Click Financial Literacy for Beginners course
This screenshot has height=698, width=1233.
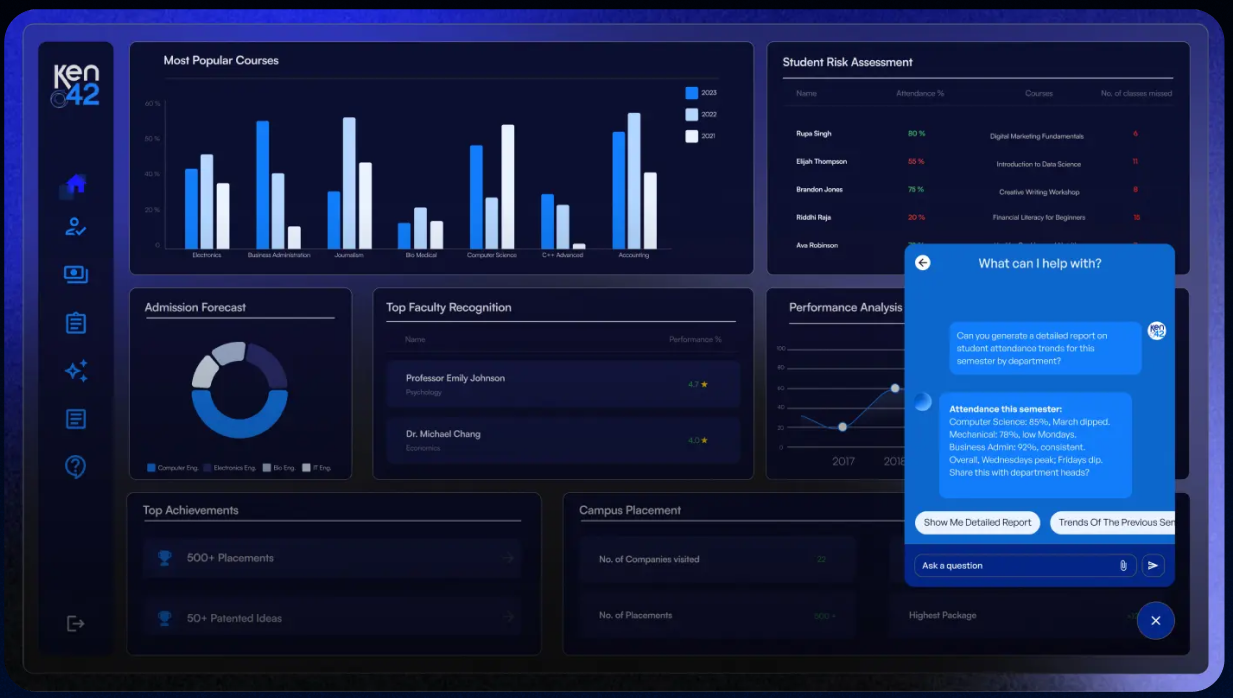1038,217
